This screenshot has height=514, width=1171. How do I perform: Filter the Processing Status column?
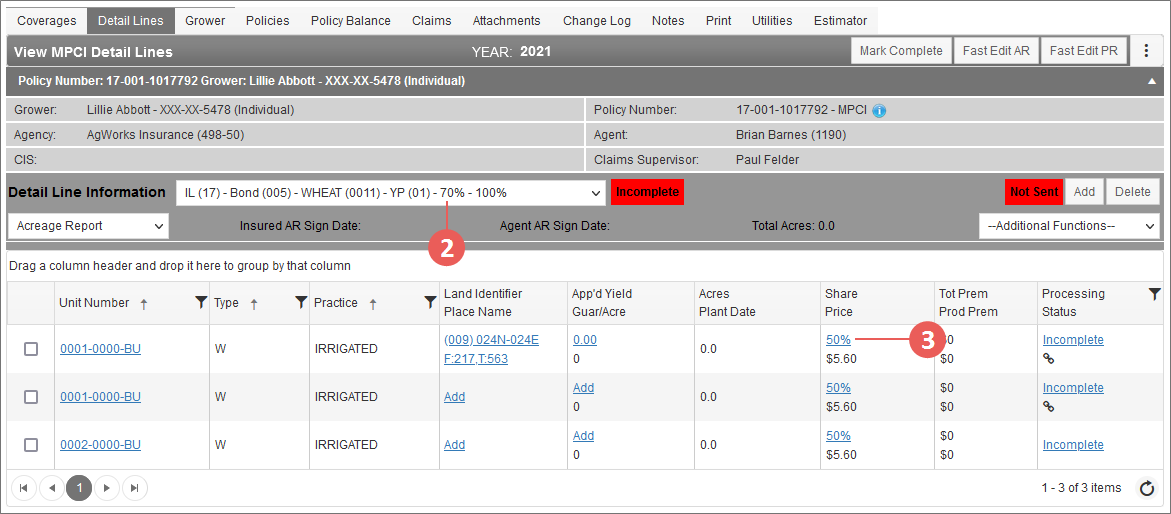click(1154, 294)
